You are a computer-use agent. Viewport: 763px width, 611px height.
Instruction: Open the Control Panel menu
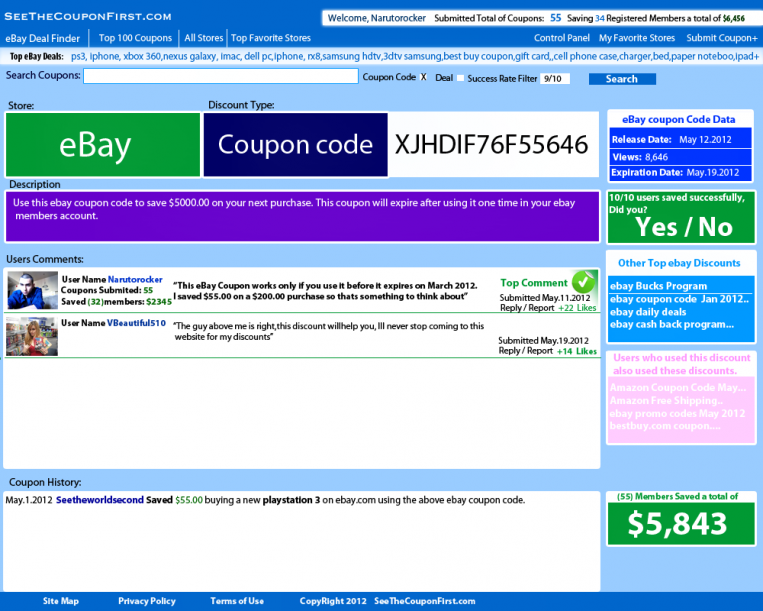(562, 38)
